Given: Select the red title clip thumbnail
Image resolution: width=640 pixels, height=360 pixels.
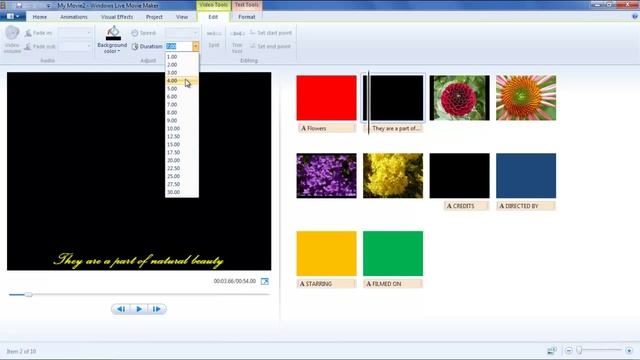Looking at the screenshot, I should click(327, 98).
